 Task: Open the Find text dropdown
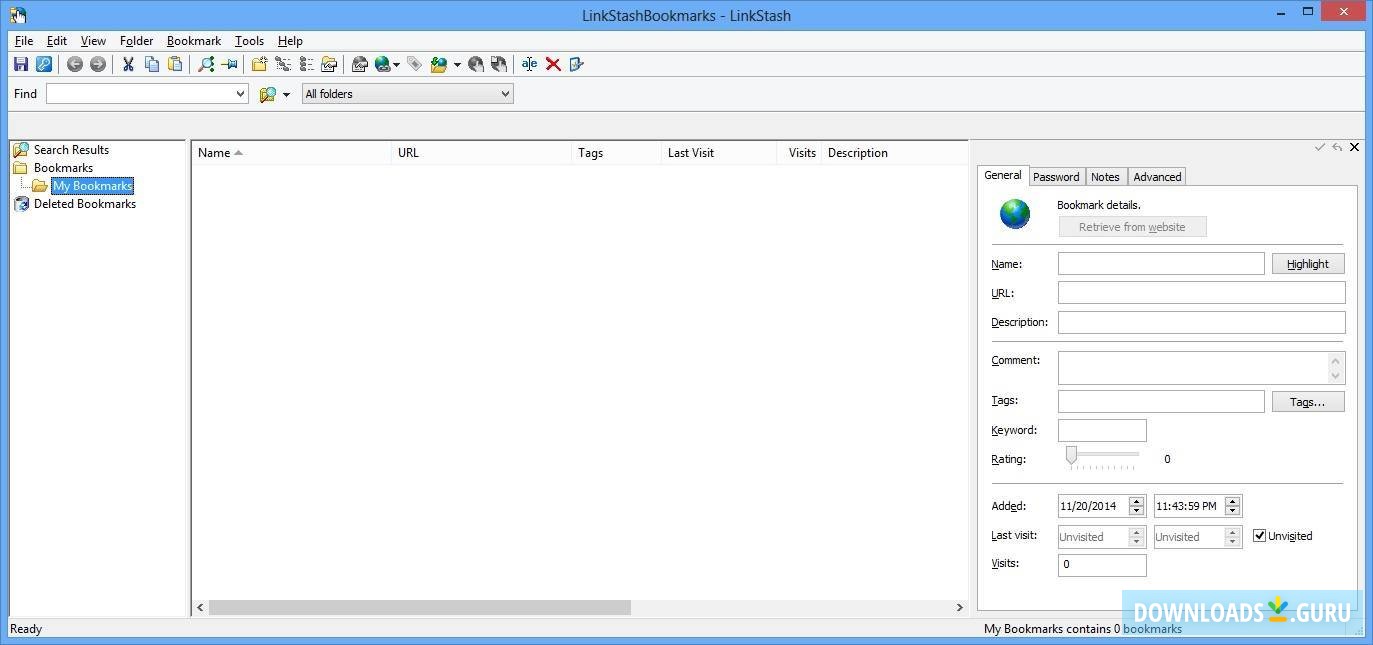tap(240, 94)
